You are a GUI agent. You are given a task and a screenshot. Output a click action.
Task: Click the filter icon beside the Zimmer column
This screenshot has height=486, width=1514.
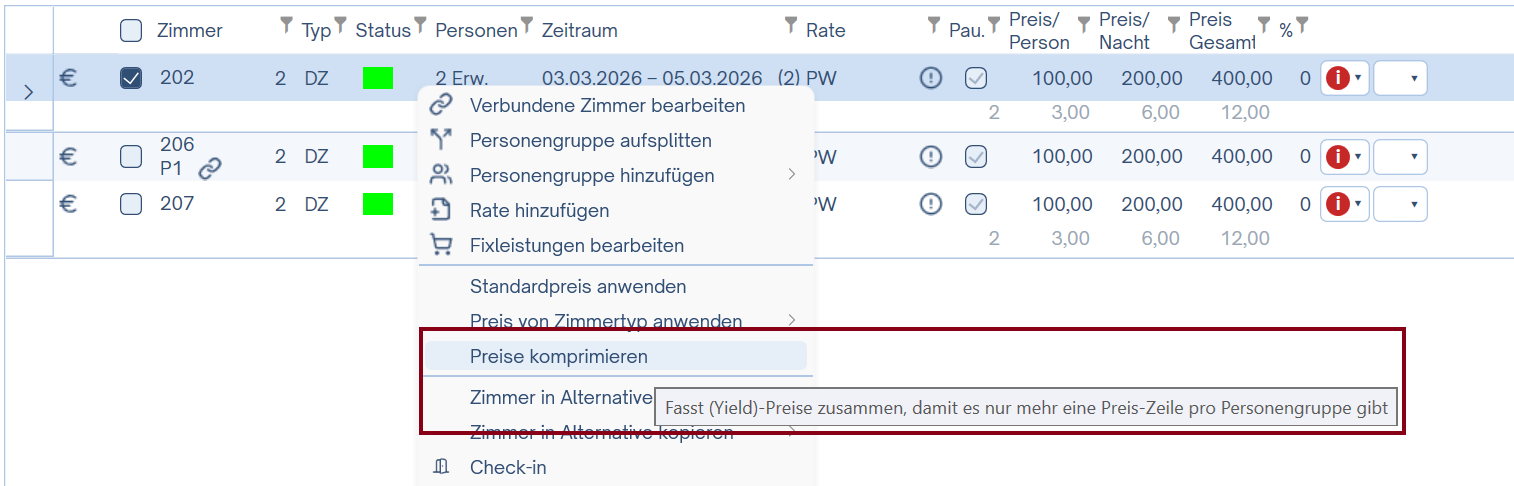pyautogui.click(x=286, y=24)
